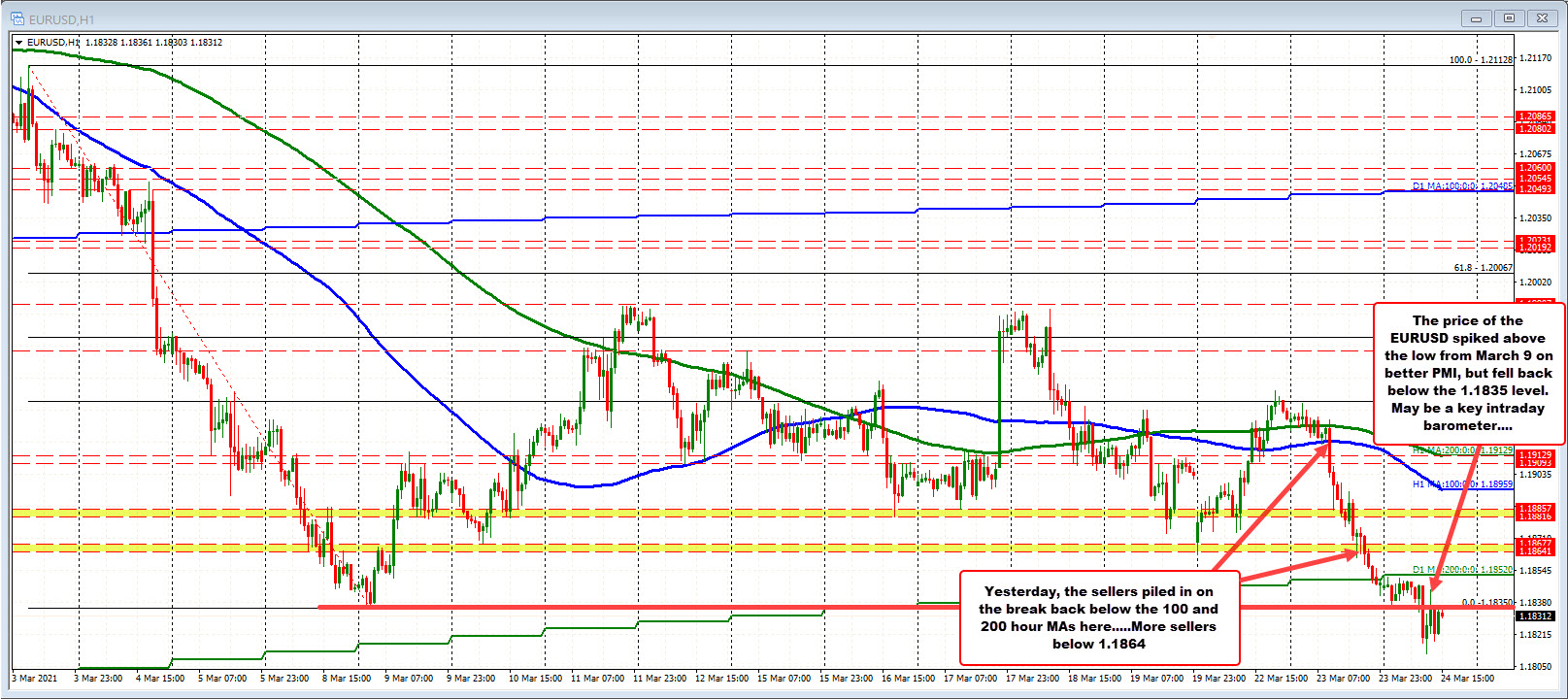Click the 1.20350 price scale value
Screen dimensions: 1568x699
(1535, 218)
